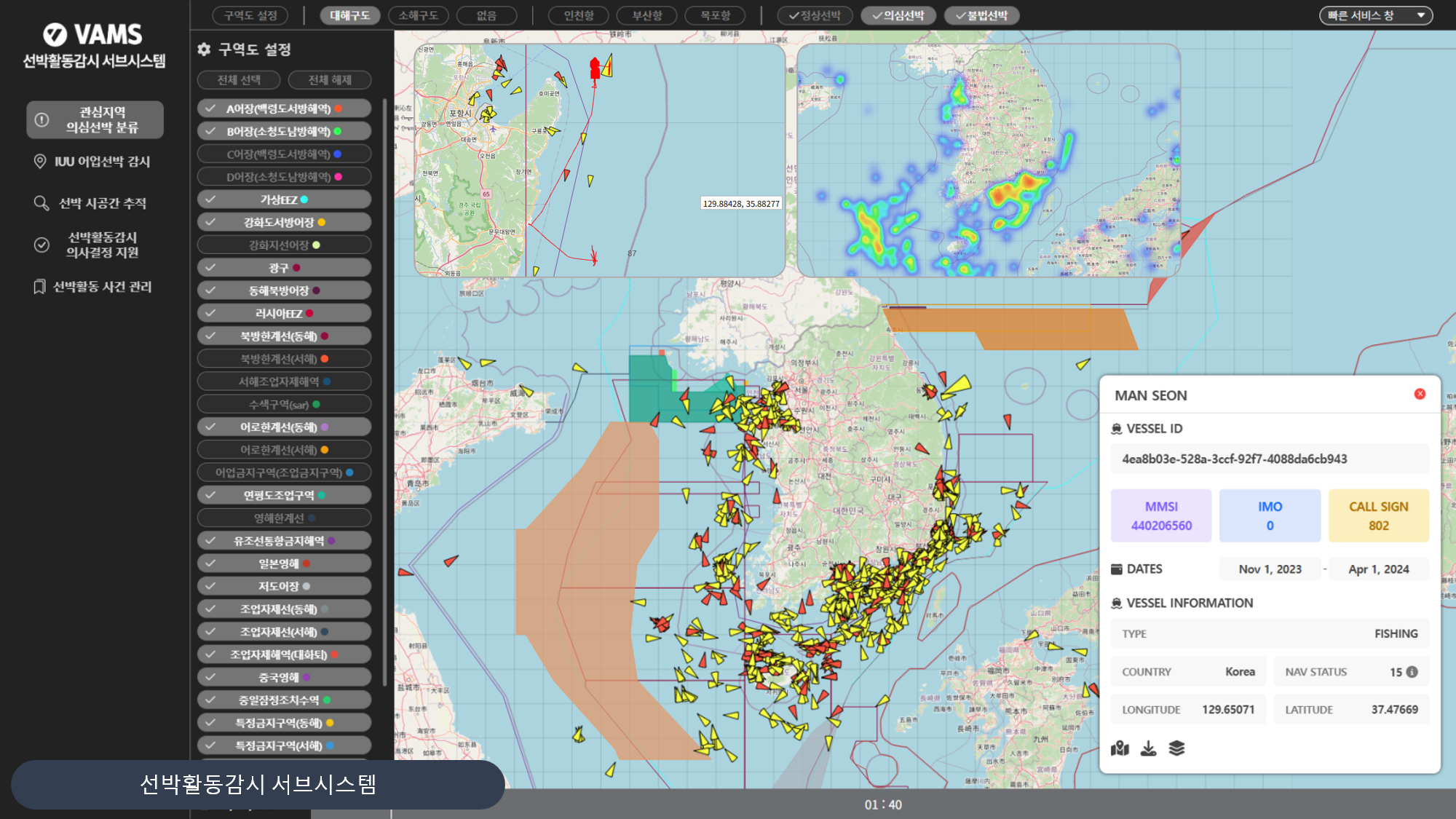Click the zone list vertical scrollbar

point(385,393)
